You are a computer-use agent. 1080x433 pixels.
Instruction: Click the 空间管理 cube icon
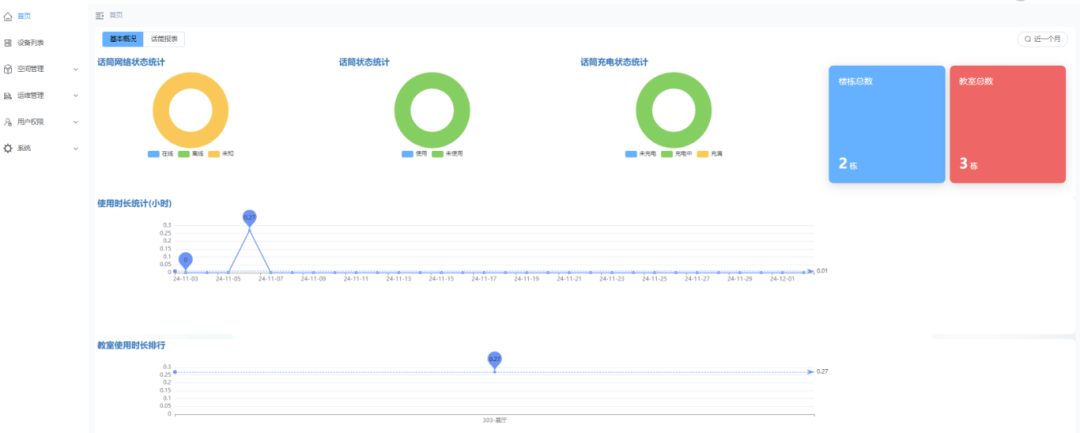[x=8, y=69]
